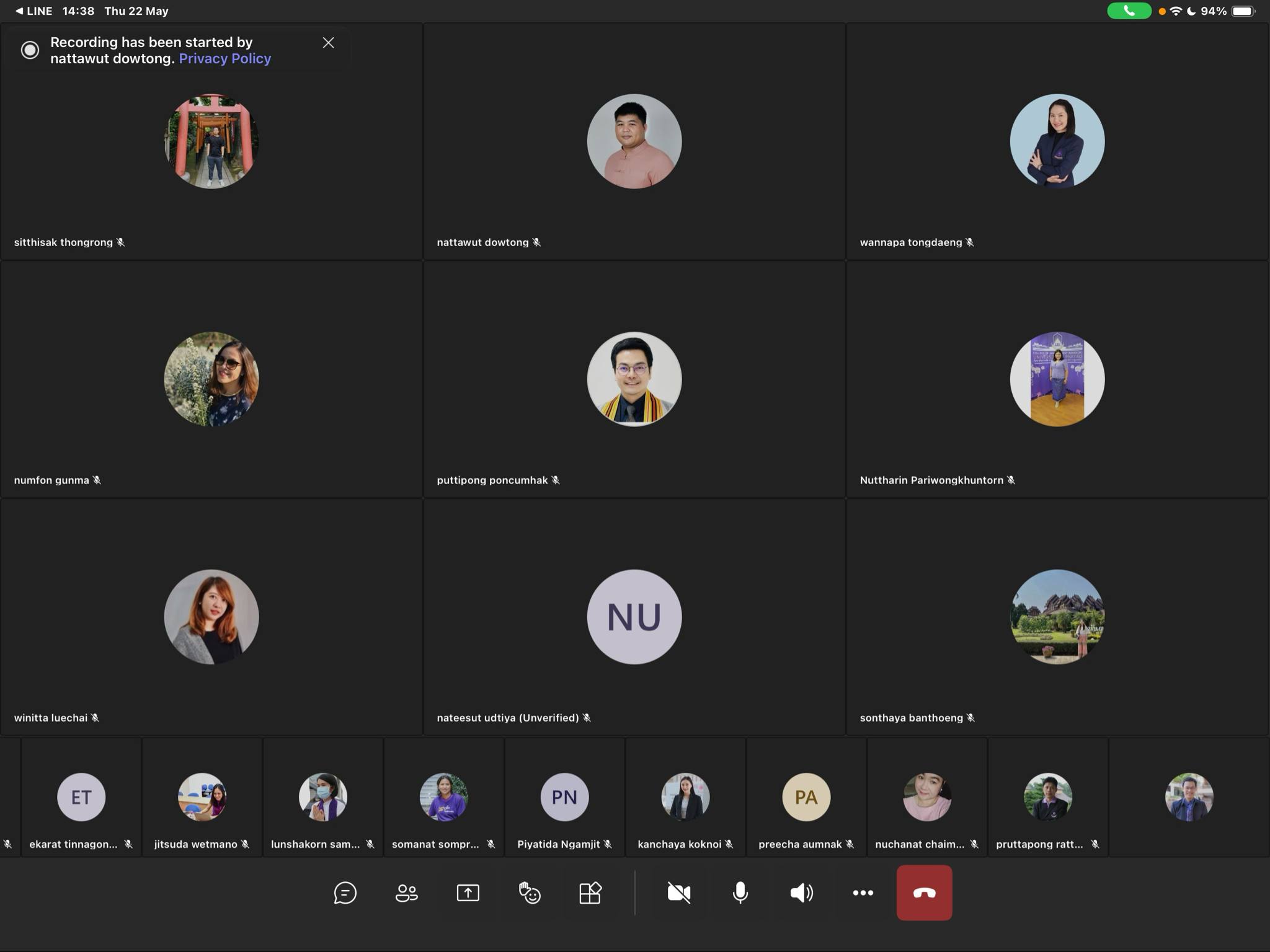Tap the battery indicator in status bar
Image resolution: width=1270 pixels, height=952 pixels.
[x=1243, y=11]
